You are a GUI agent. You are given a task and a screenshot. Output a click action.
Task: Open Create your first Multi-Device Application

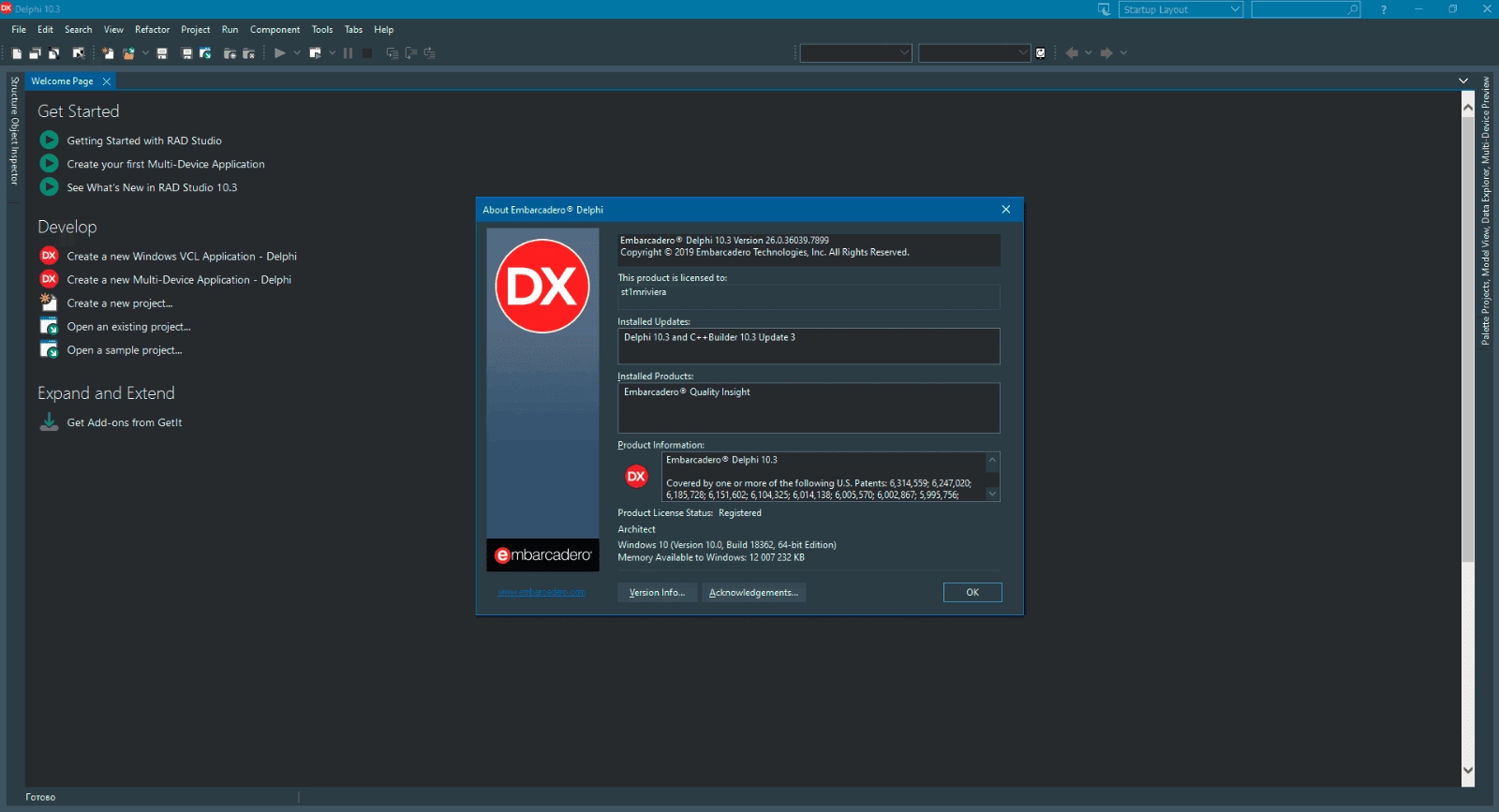click(166, 164)
